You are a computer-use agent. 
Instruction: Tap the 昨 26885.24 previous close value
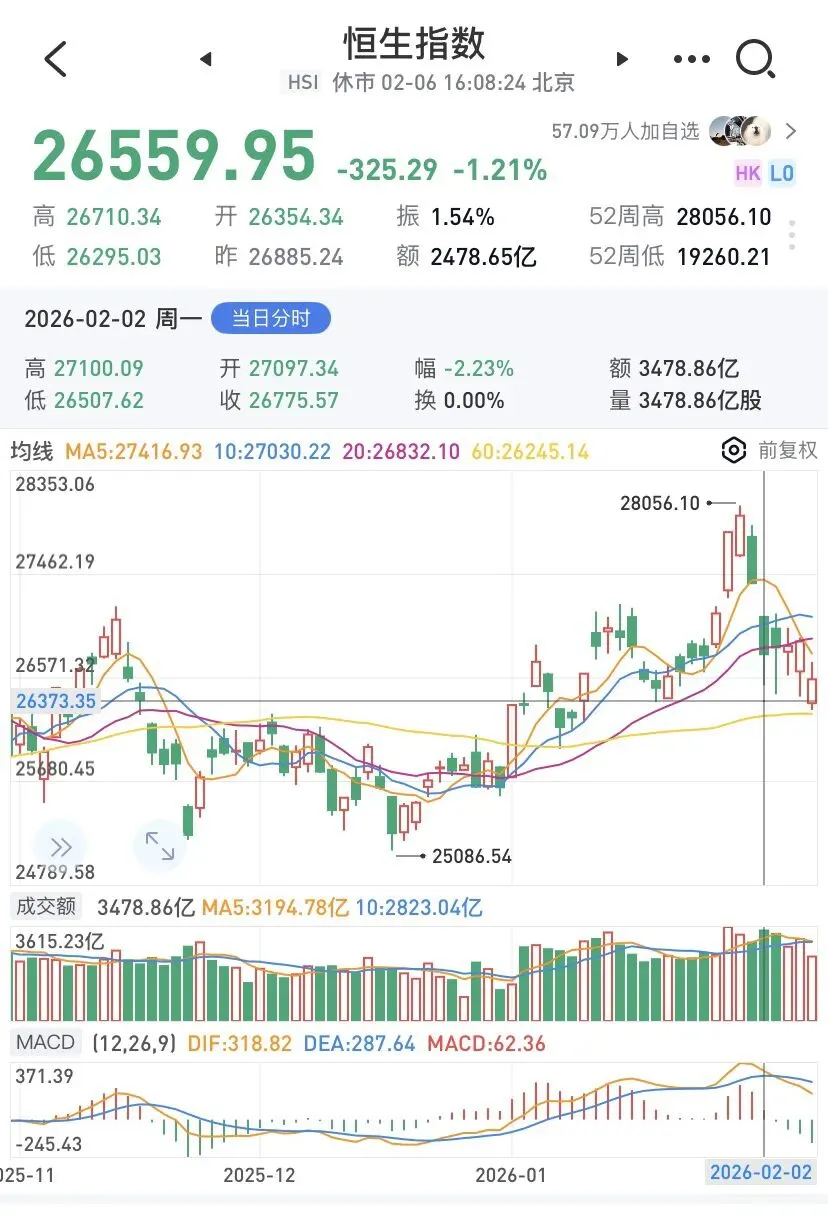(279, 257)
